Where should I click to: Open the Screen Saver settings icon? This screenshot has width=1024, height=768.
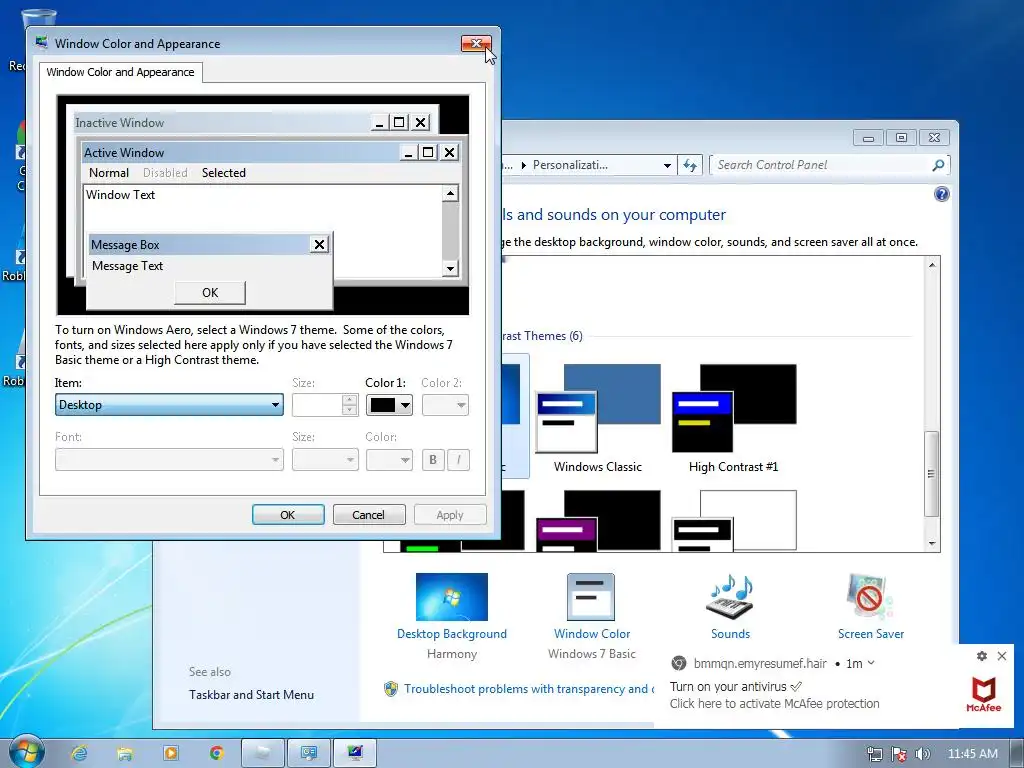pyautogui.click(x=871, y=597)
